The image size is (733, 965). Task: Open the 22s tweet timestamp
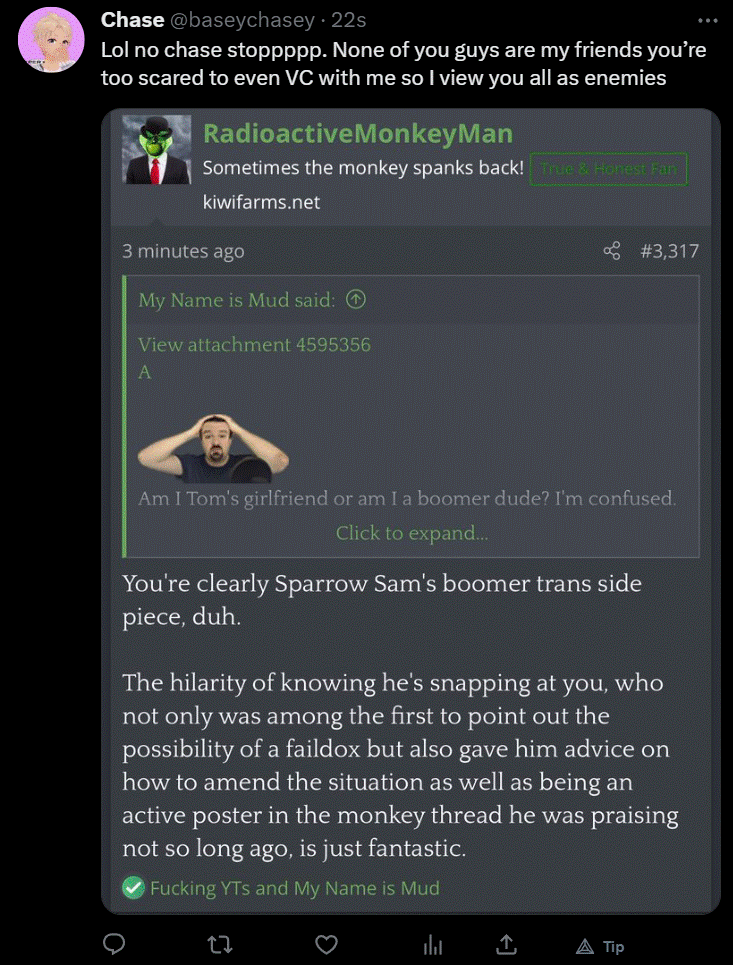point(349,20)
